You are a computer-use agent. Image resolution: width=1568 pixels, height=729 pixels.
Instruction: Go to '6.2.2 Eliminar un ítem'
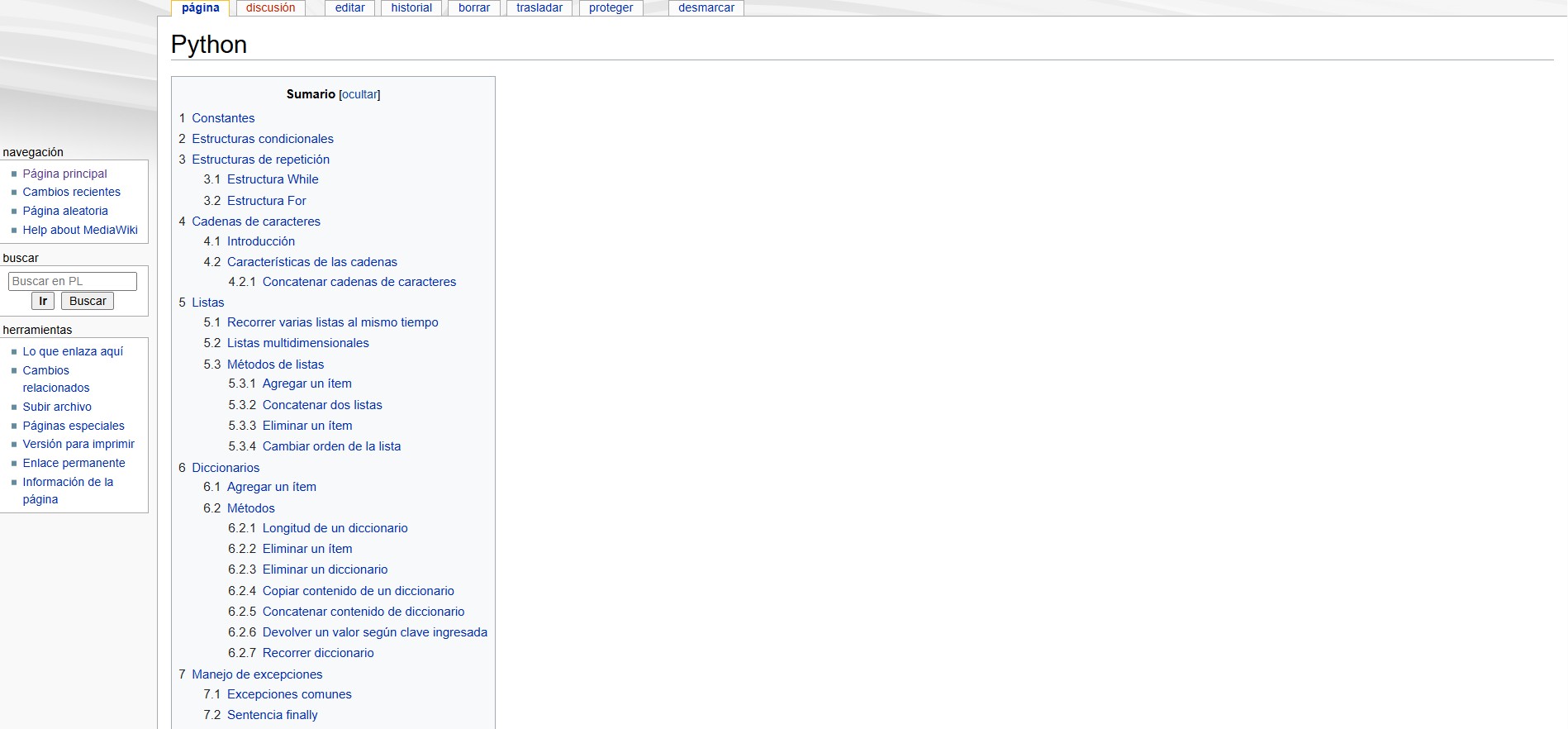tap(290, 549)
